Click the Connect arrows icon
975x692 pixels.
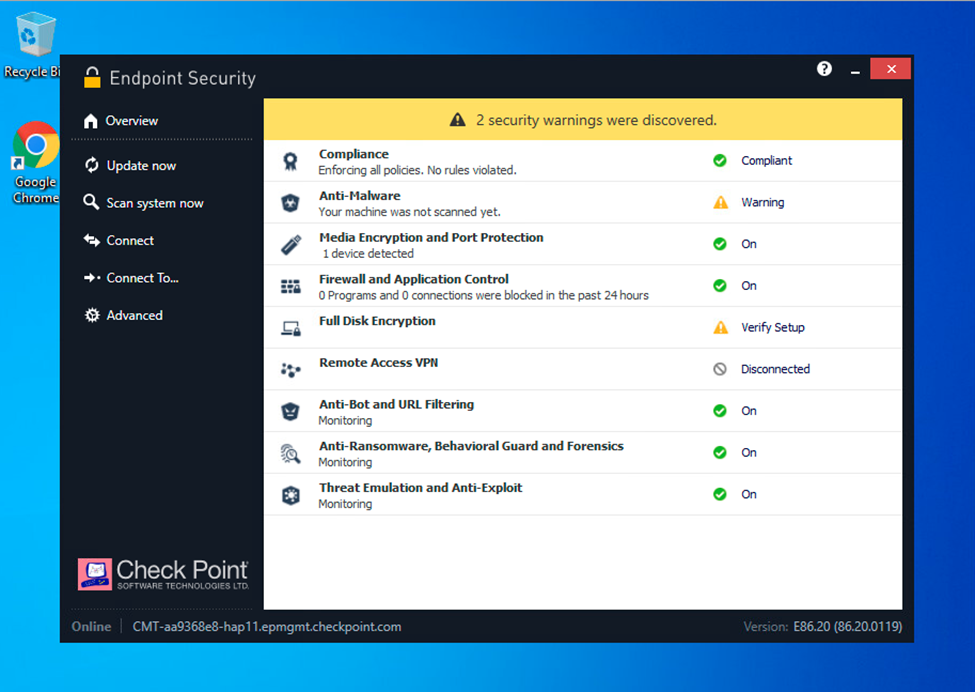(91, 240)
